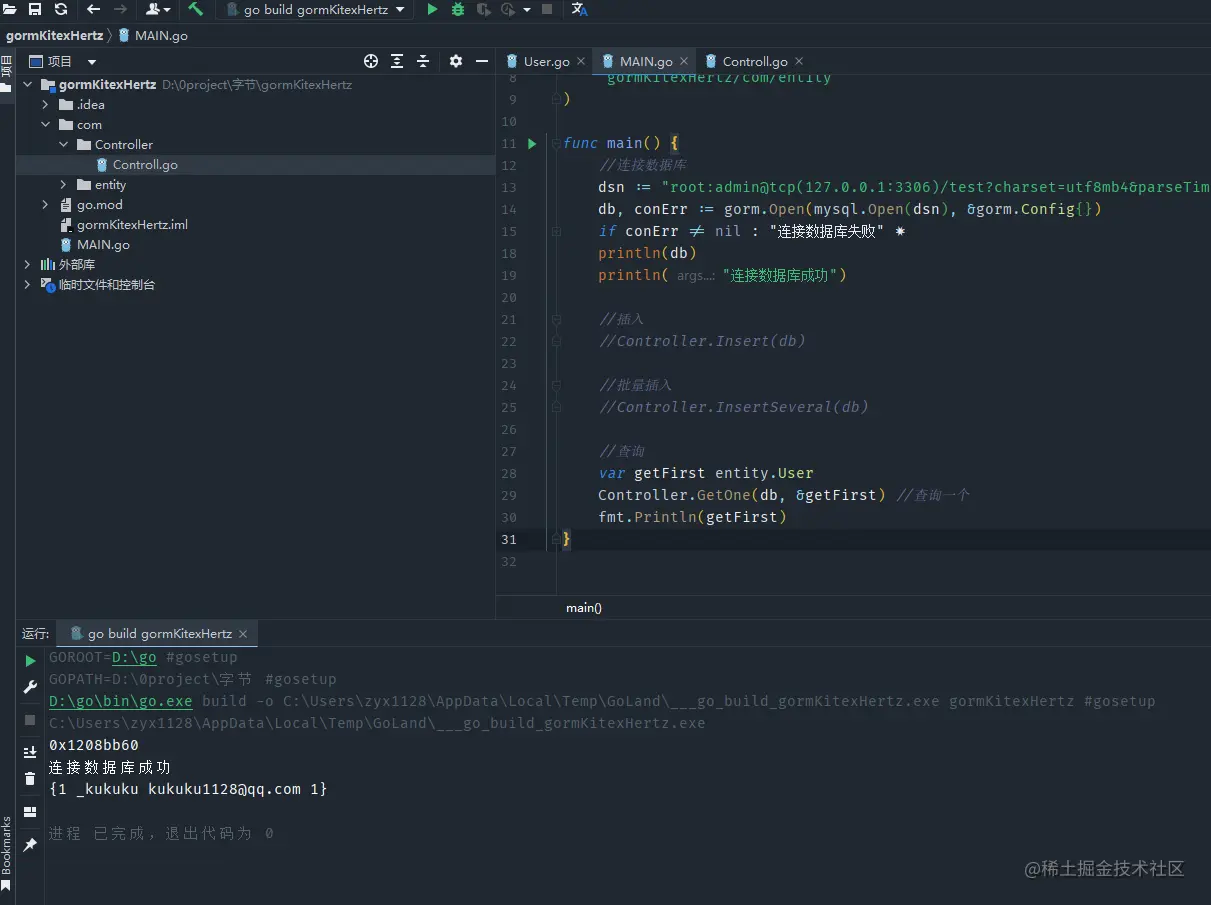This screenshot has width=1211, height=905.
Task: Clear console output with the trash icon
Action: [30, 779]
